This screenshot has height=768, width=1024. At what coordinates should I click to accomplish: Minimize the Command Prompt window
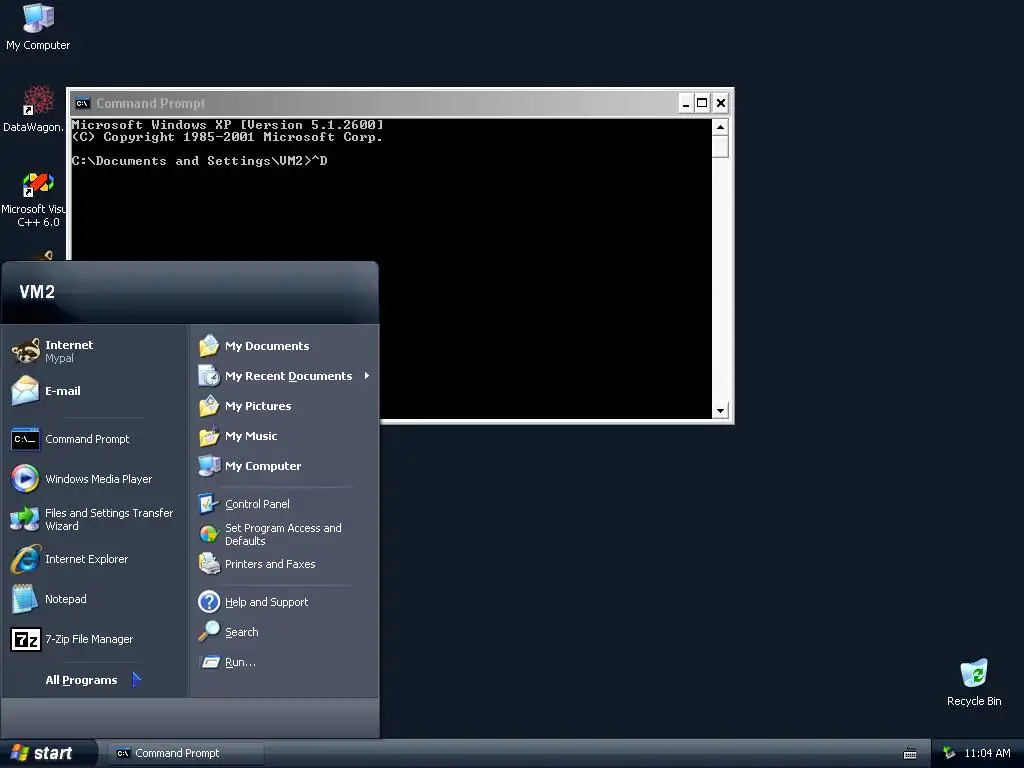click(x=685, y=103)
